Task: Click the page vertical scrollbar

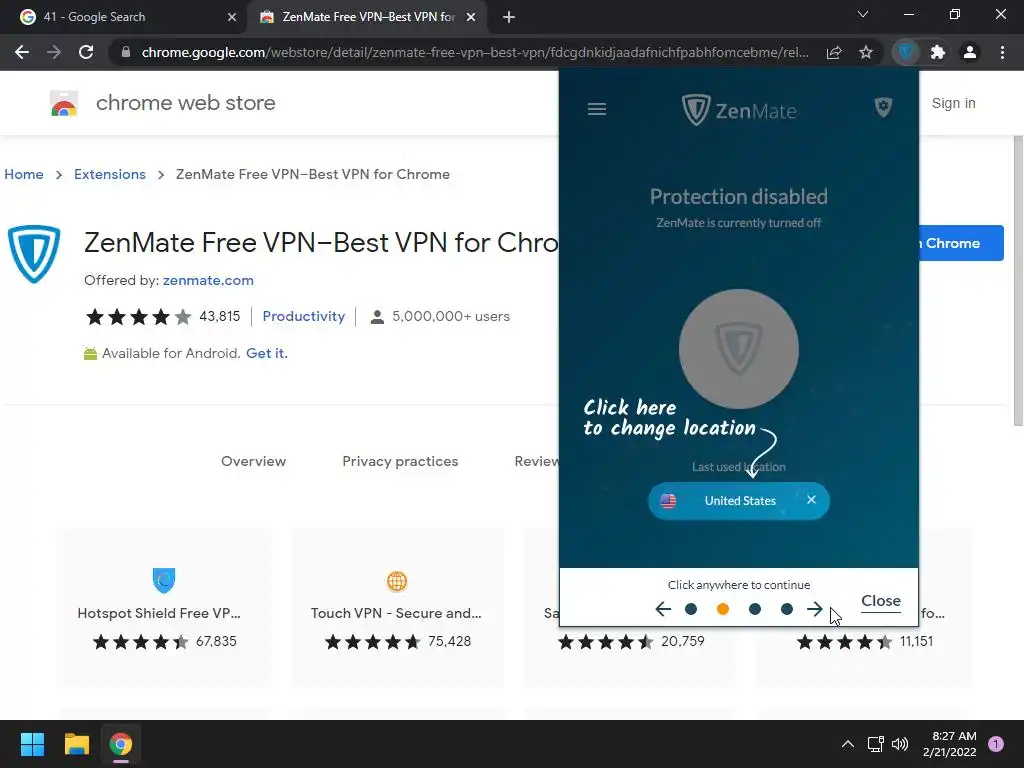Action: coord(1018,281)
